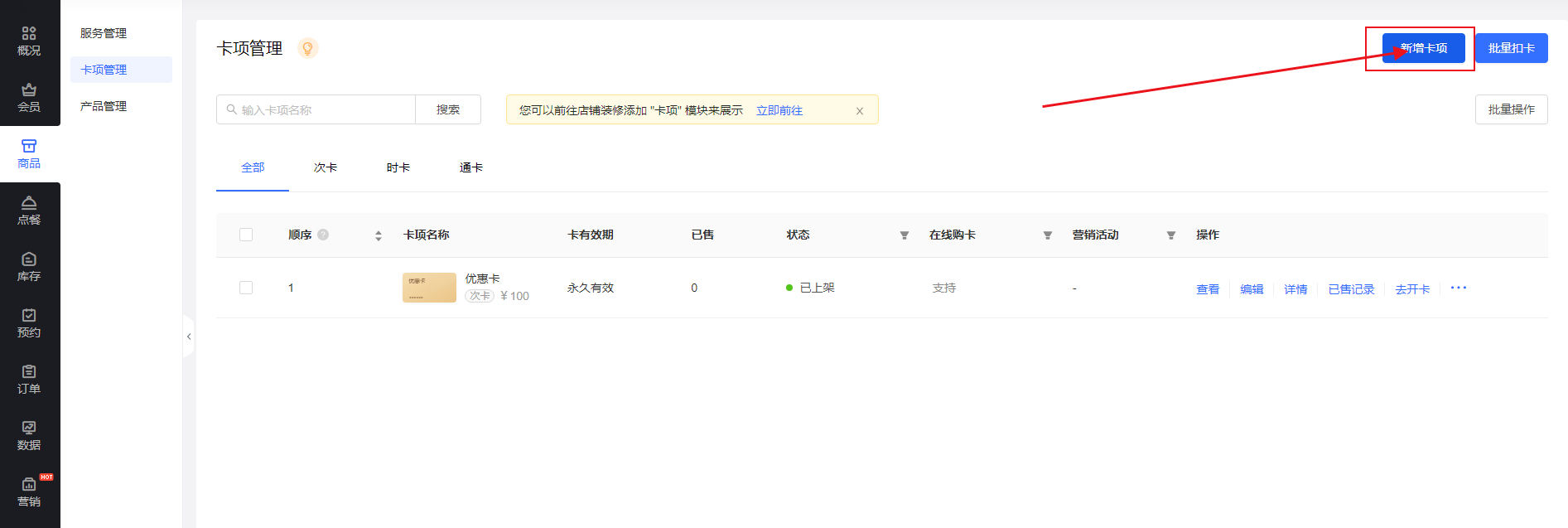Follow the 立即前往 link
1568x528 pixels.
(779, 110)
